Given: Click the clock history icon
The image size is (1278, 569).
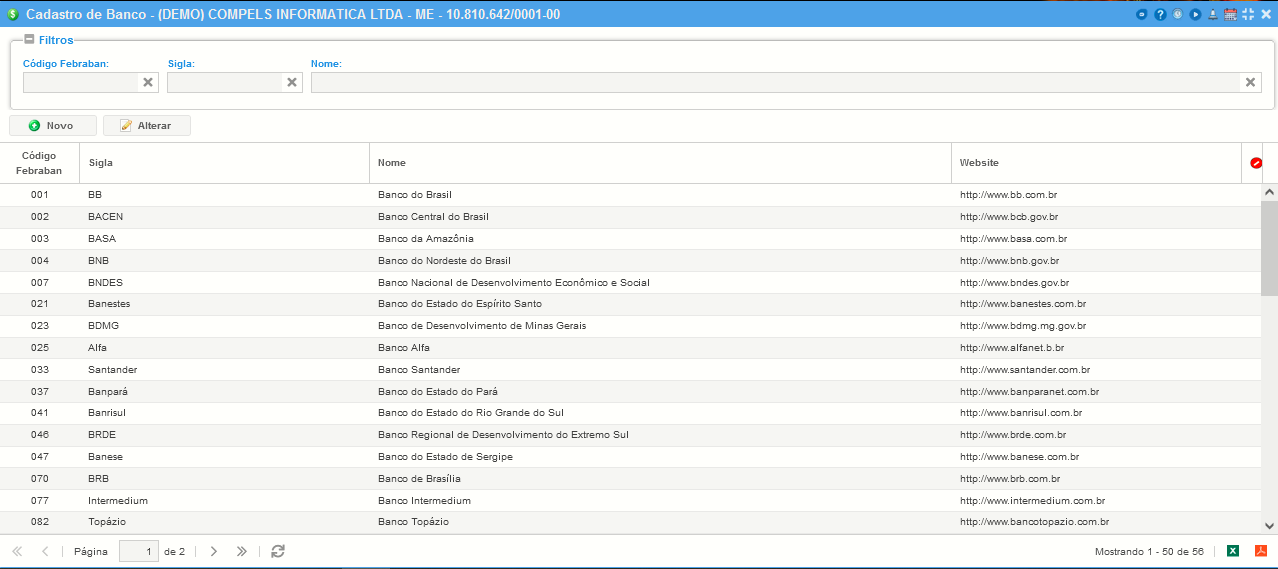Looking at the screenshot, I should pos(1178,14).
